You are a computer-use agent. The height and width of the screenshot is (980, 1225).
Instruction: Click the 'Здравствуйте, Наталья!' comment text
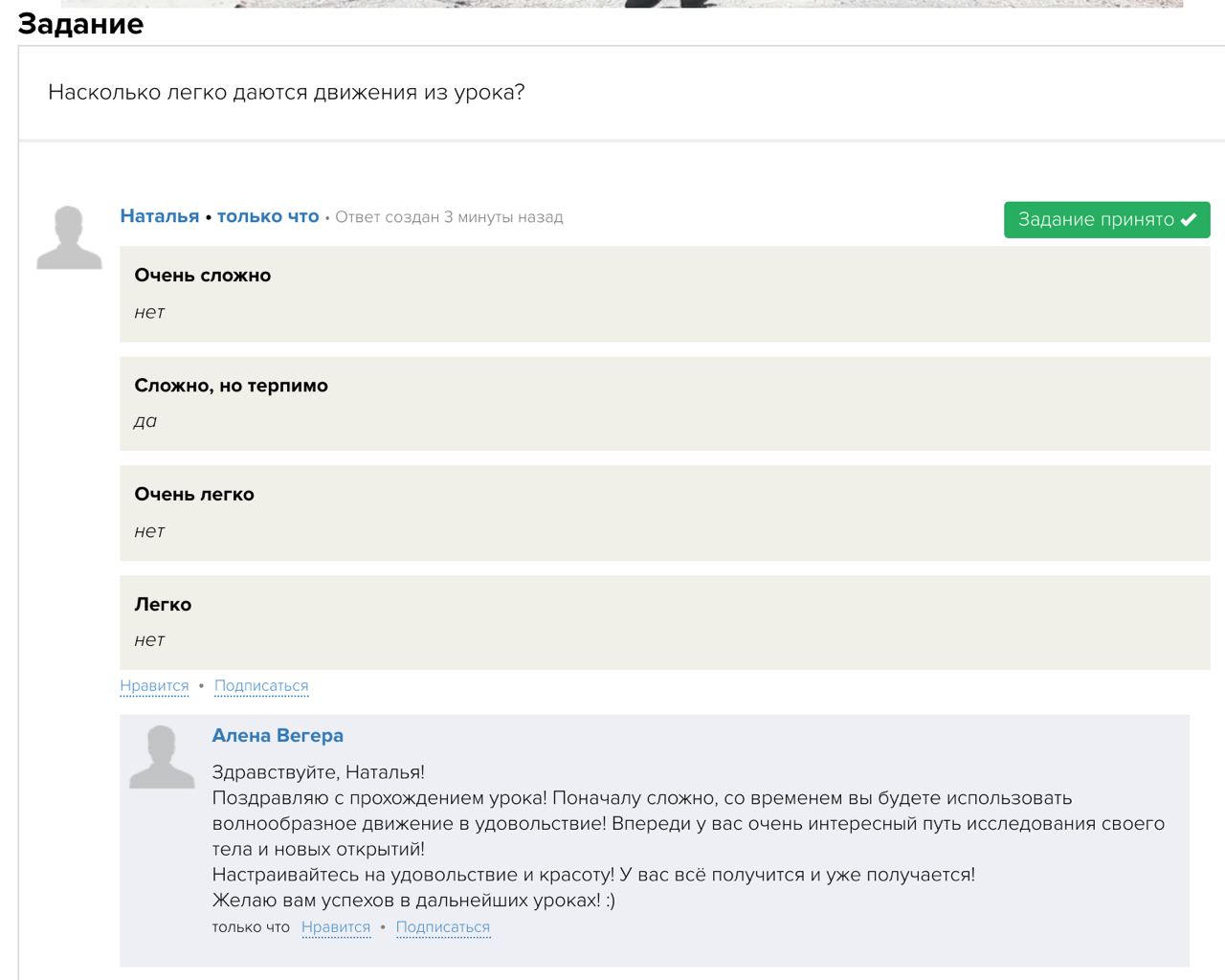pos(318,772)
